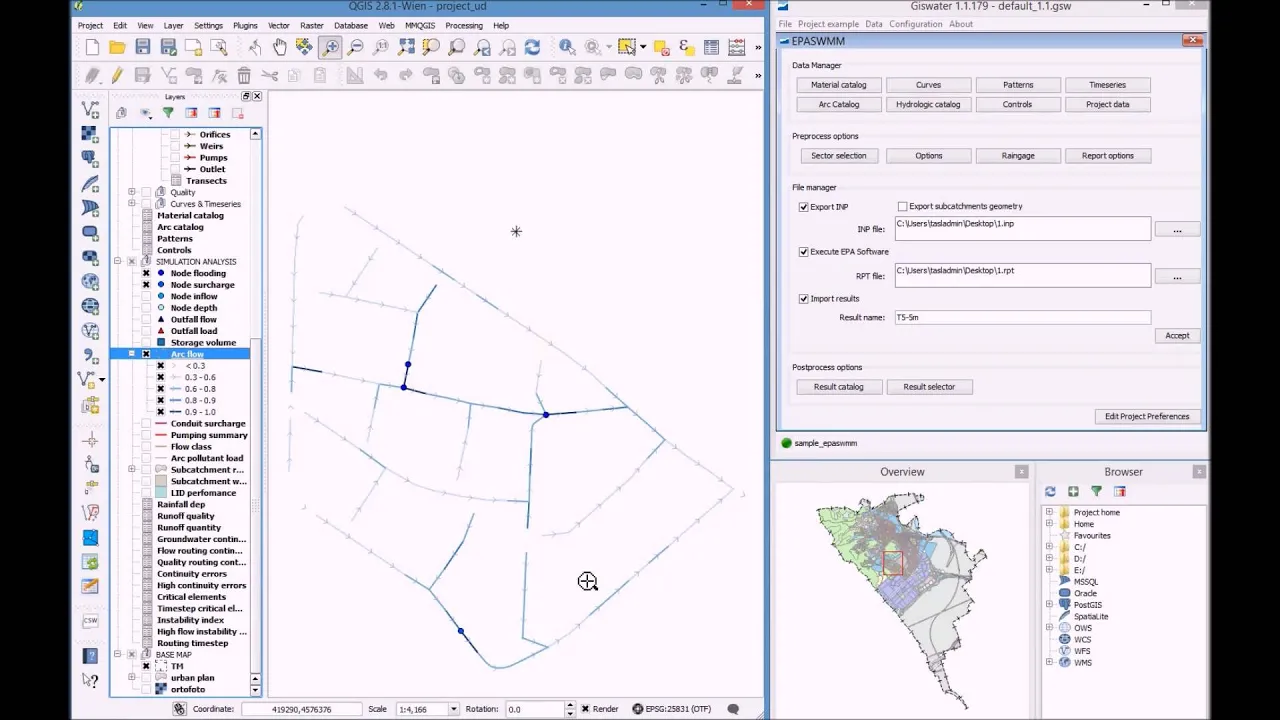
Task: Filter legend by map content
Action: tap(168, 113)
